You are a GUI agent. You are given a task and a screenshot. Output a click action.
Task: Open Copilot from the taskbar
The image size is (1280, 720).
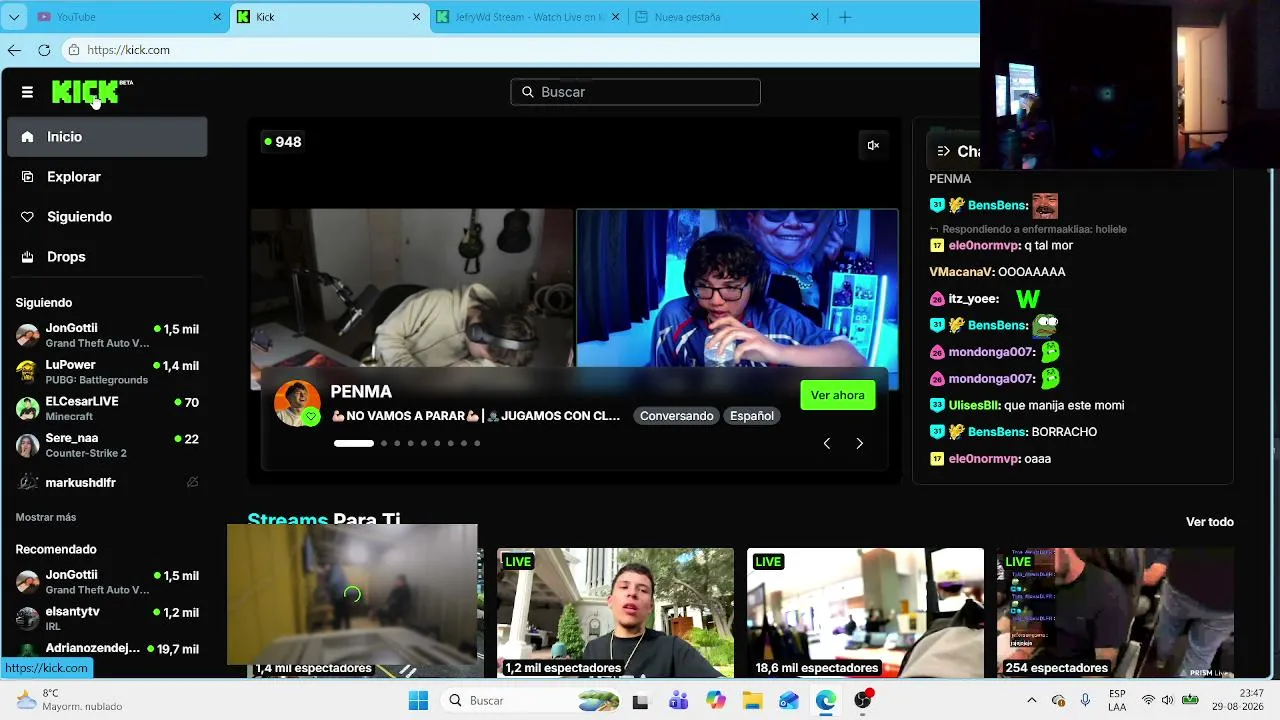pyautogui.click(x=716, y=701)
